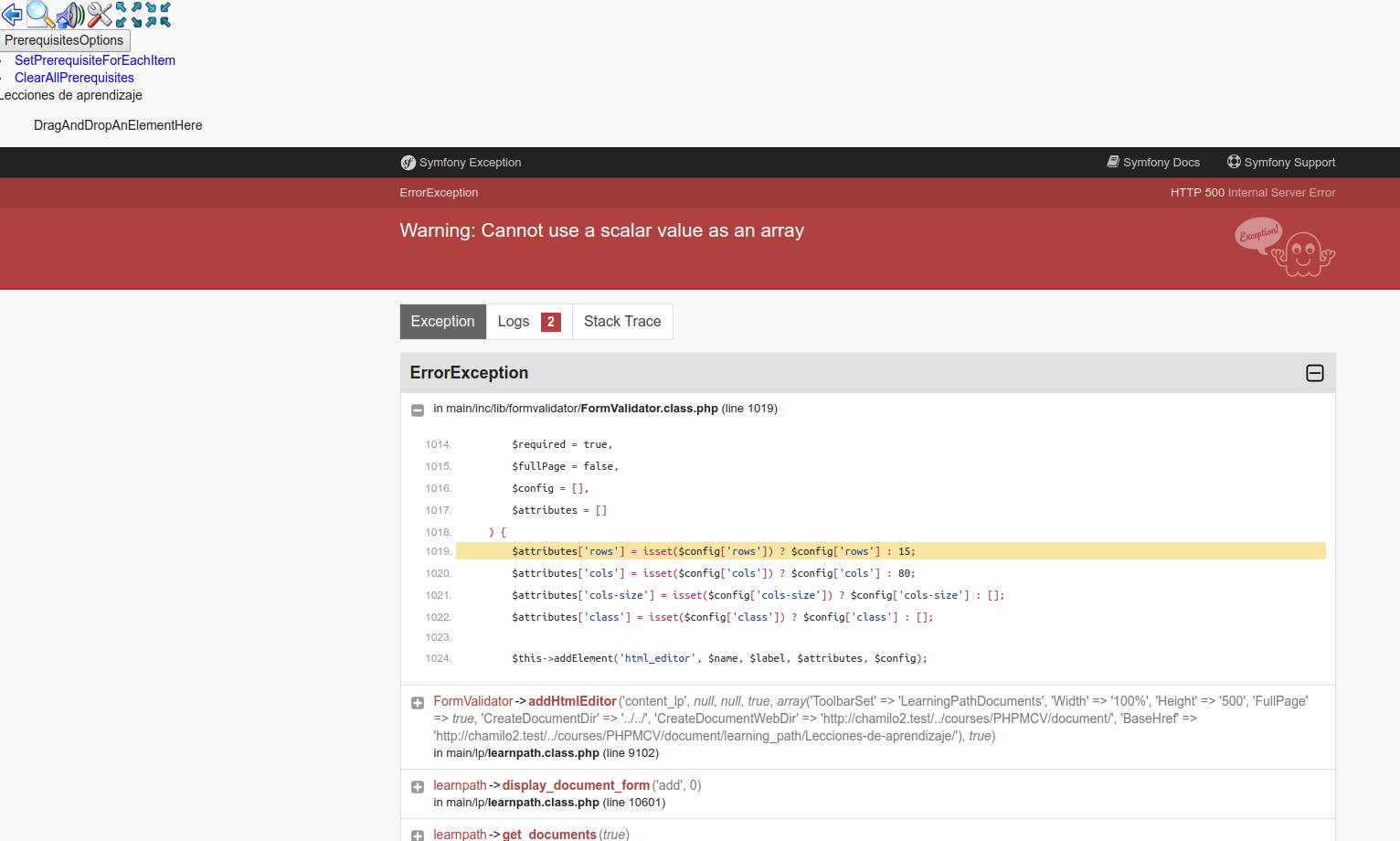Click the down-right teal arrow icon
Image resolution: width=1400 pixels, height=841 pixels.
(151, 8)
